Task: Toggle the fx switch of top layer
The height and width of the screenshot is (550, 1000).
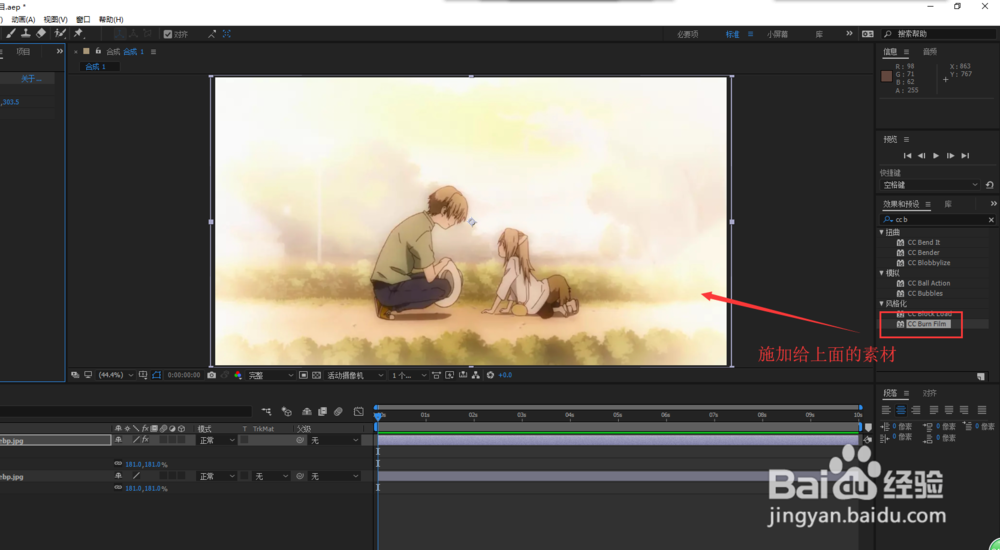Action: pyautogui.click(x=145, y=440)
